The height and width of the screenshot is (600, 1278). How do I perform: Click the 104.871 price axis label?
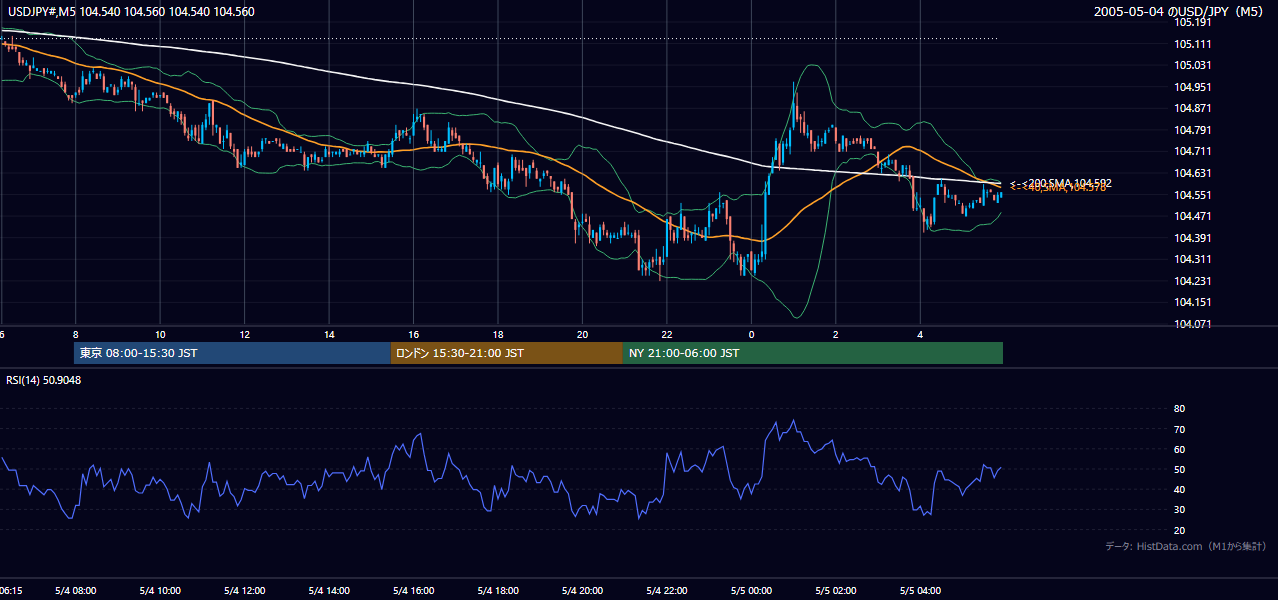click(1191, 108)
